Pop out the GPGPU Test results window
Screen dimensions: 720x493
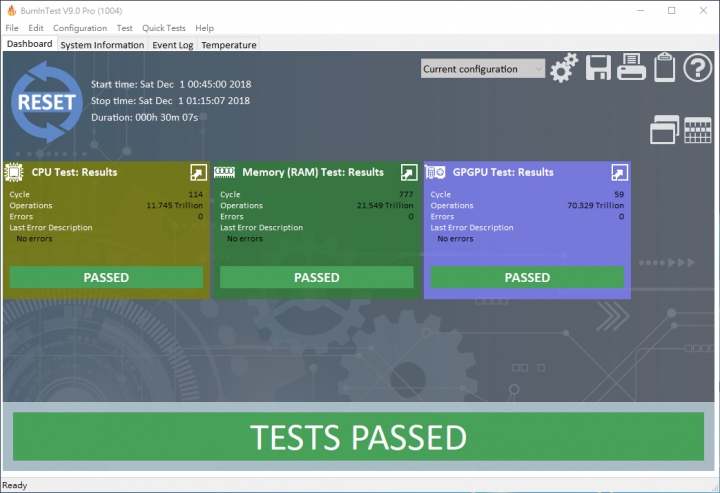(619, 173)
